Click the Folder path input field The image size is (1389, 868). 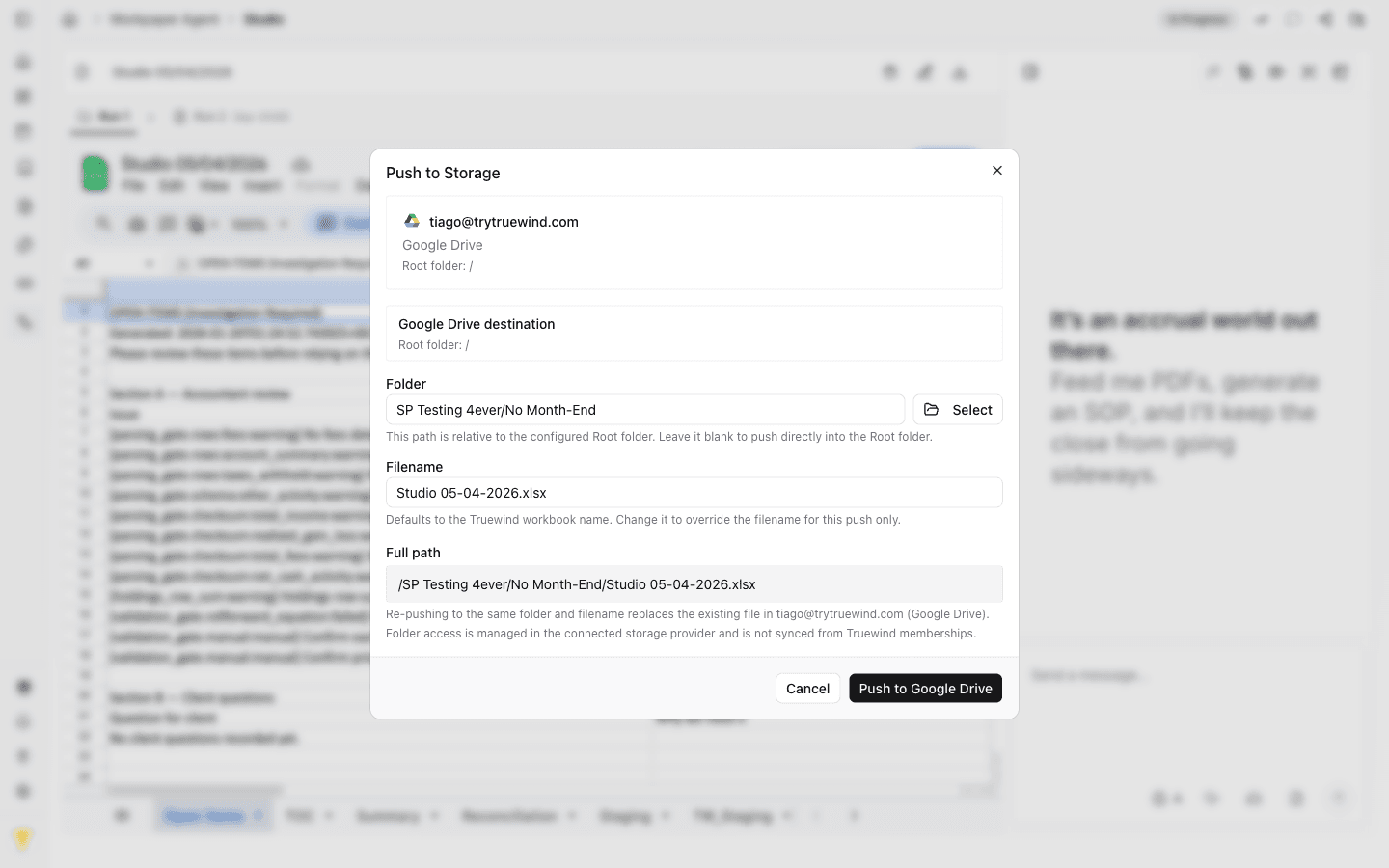click(x=645, y=410)
